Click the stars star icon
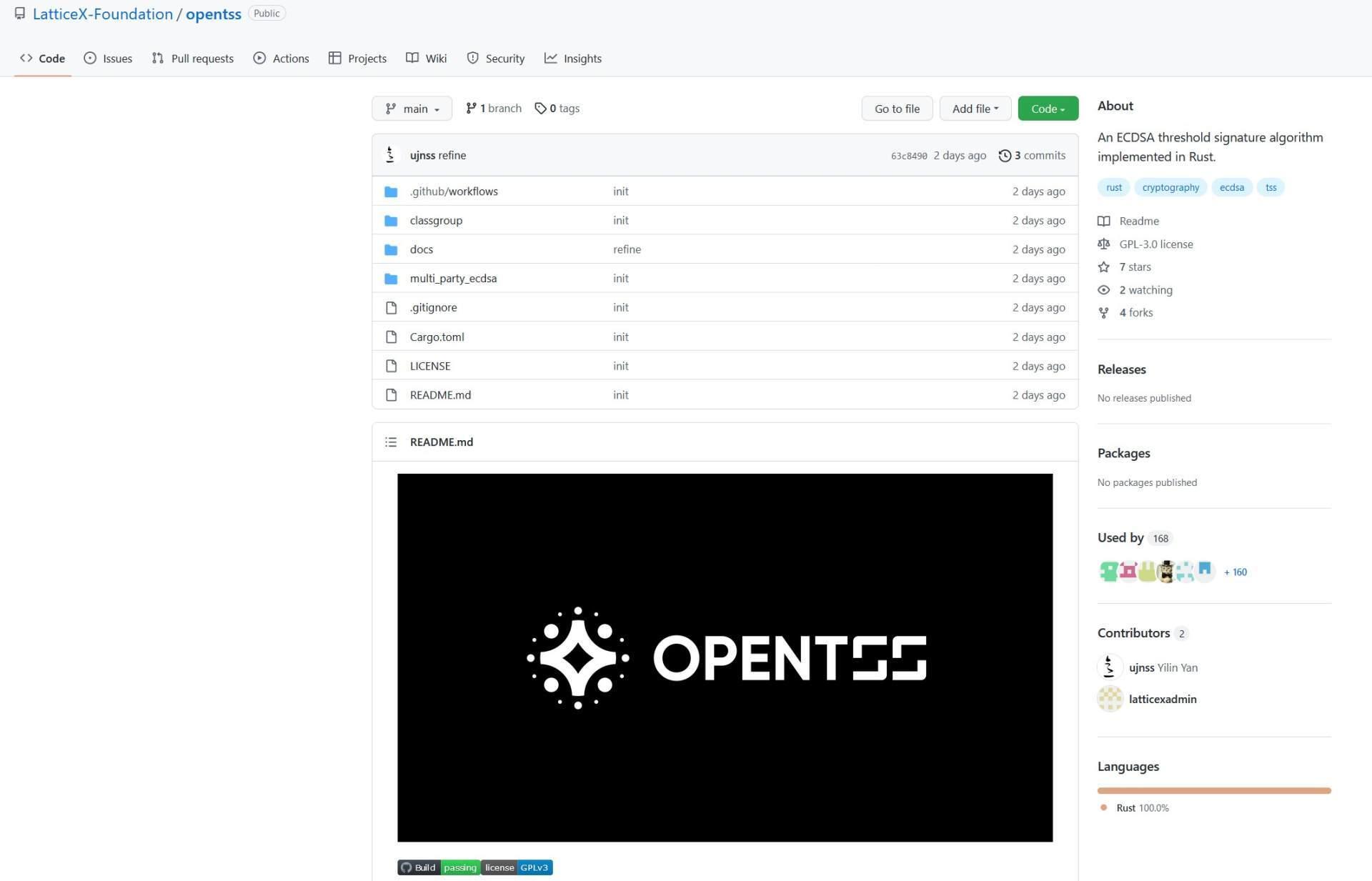The height and width of the screenshot is (881, 1372). (x=1103, y=267)
